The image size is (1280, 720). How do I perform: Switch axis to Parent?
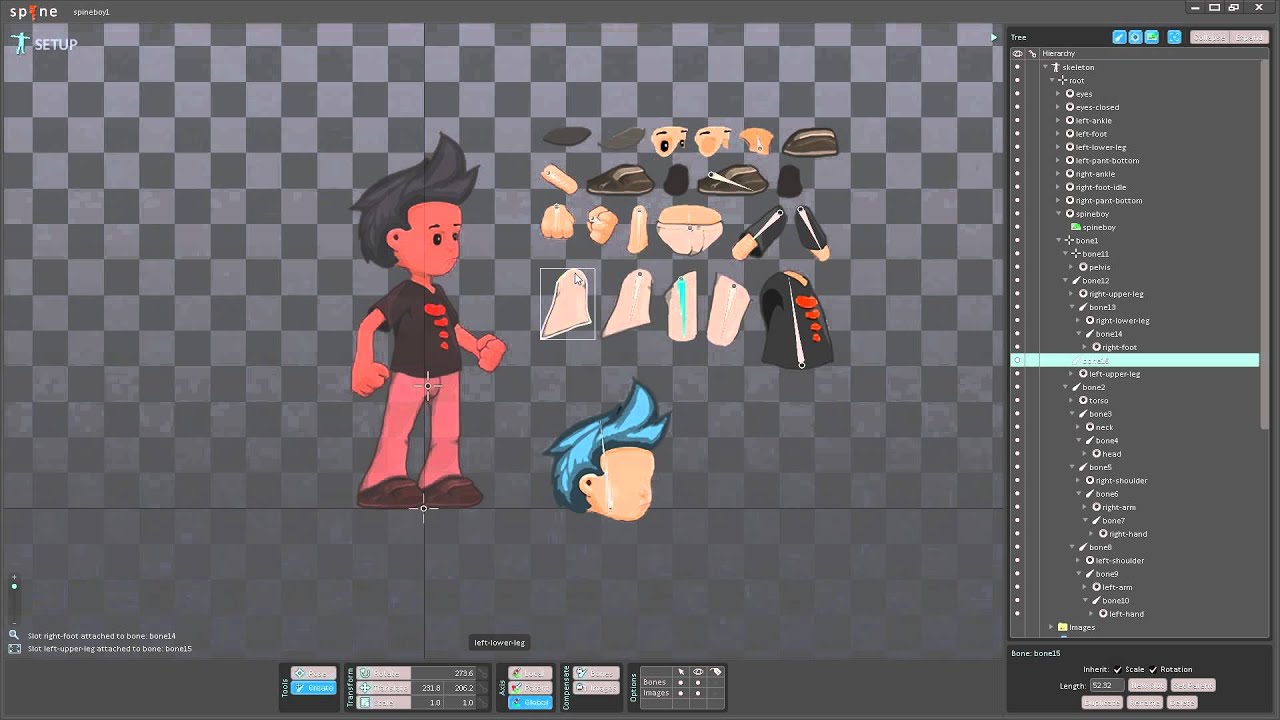530,688
